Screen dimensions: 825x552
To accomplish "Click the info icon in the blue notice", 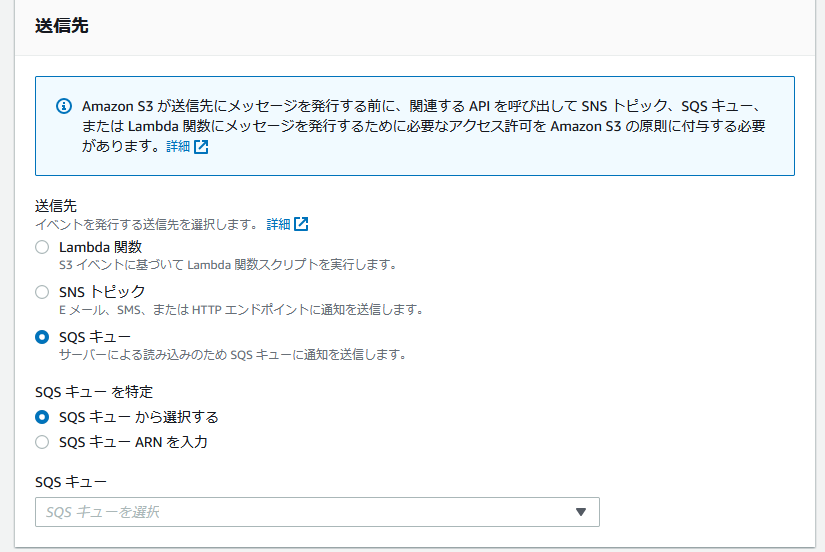I will (x=64, y=106).
